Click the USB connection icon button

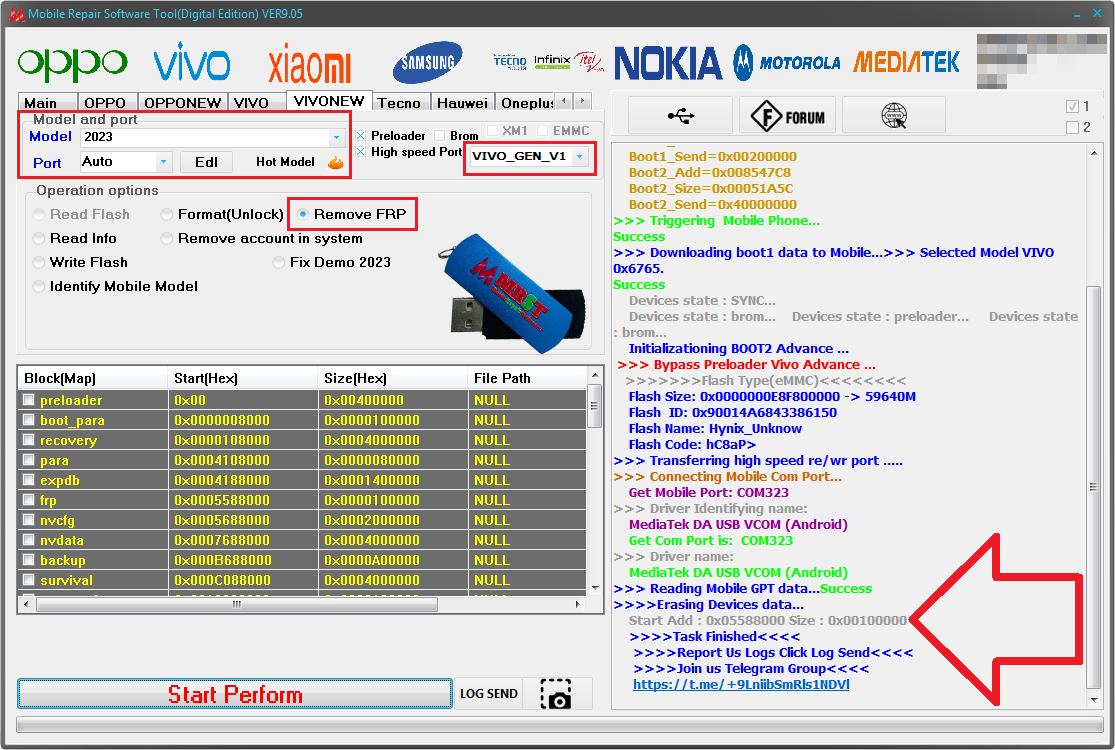[x=681, y=115]
